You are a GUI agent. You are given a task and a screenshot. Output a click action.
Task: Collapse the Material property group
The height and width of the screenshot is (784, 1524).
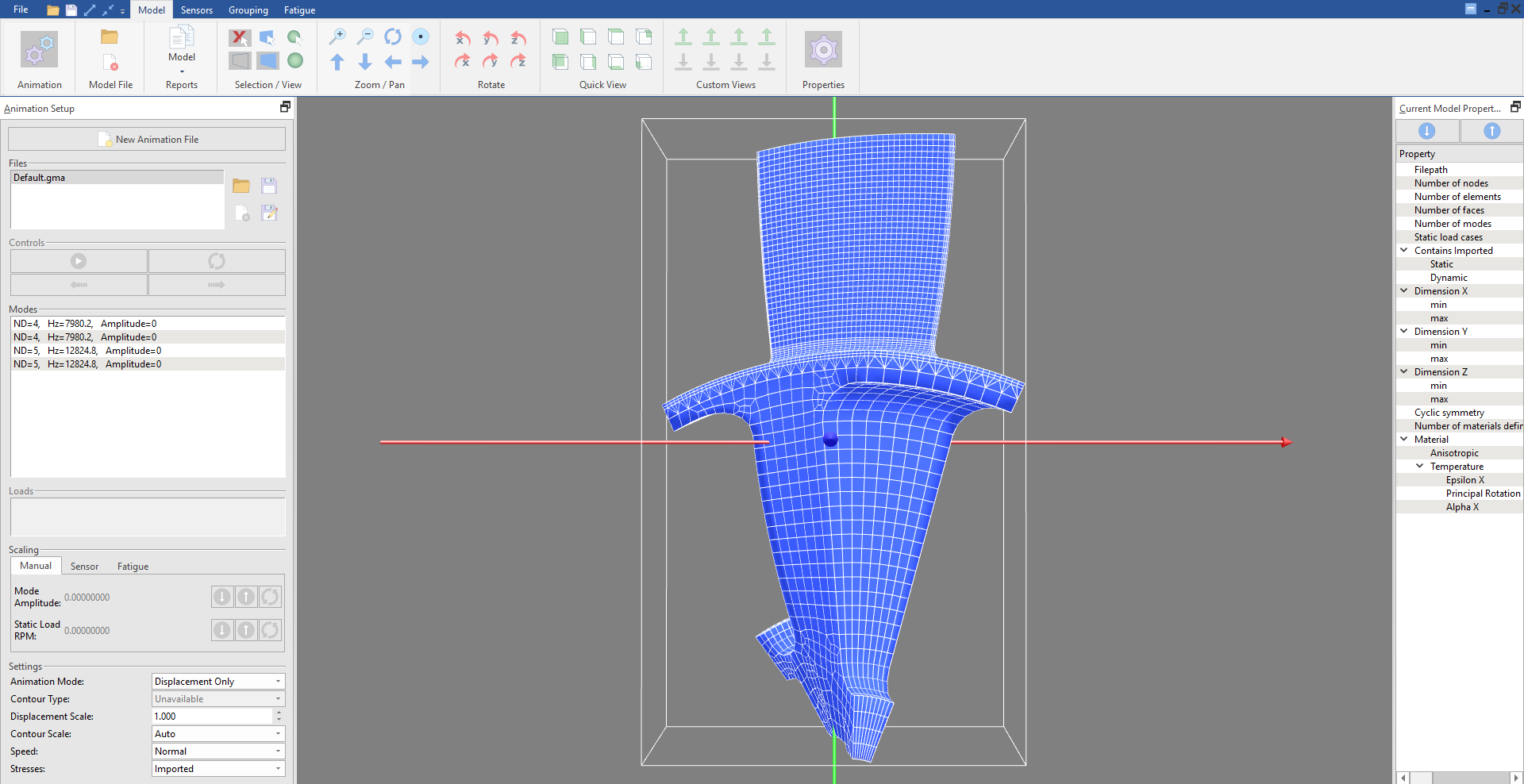pyautogui.click(x=1404, y=439)
